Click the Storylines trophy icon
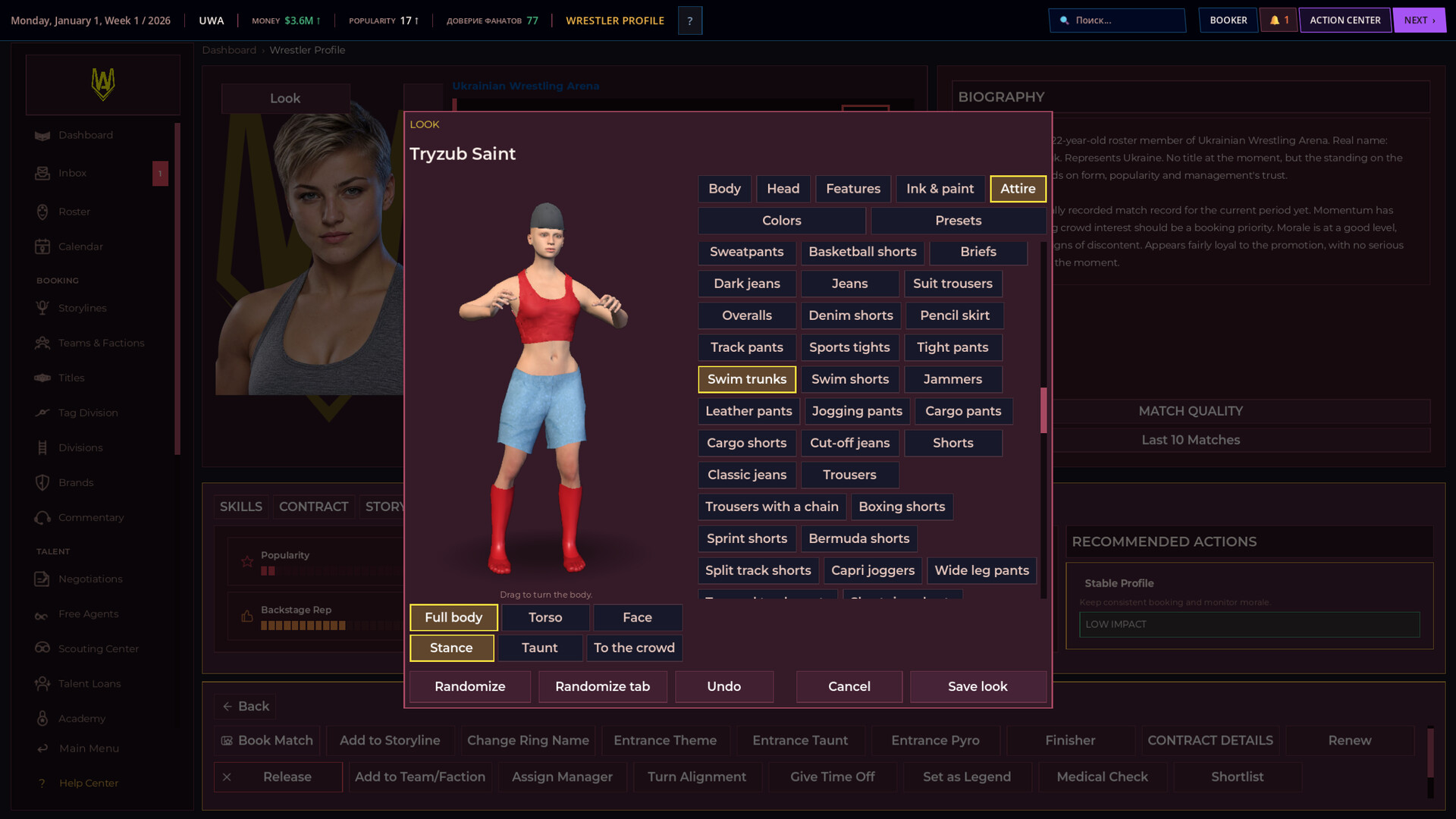The image size is (1456, 819). [x=42, y=308]
